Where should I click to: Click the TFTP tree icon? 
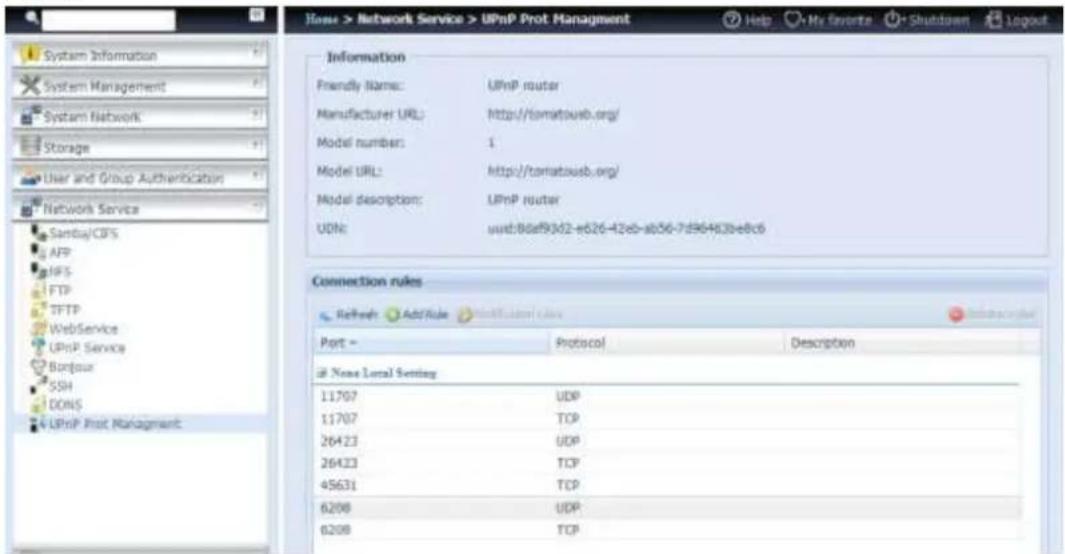click(x=39, y=309)
